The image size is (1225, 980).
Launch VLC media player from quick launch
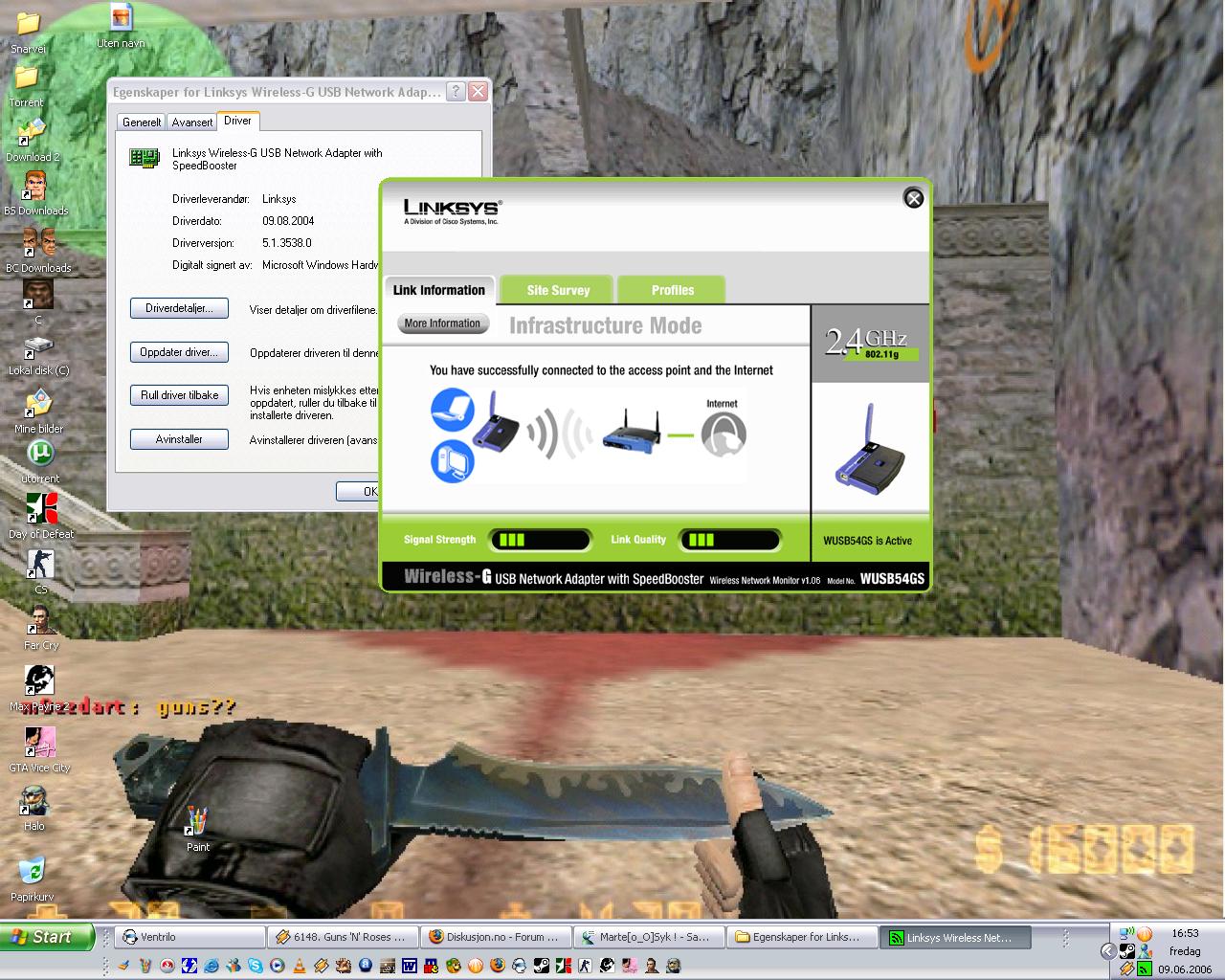pyautogui.click(x=299, y=966)
